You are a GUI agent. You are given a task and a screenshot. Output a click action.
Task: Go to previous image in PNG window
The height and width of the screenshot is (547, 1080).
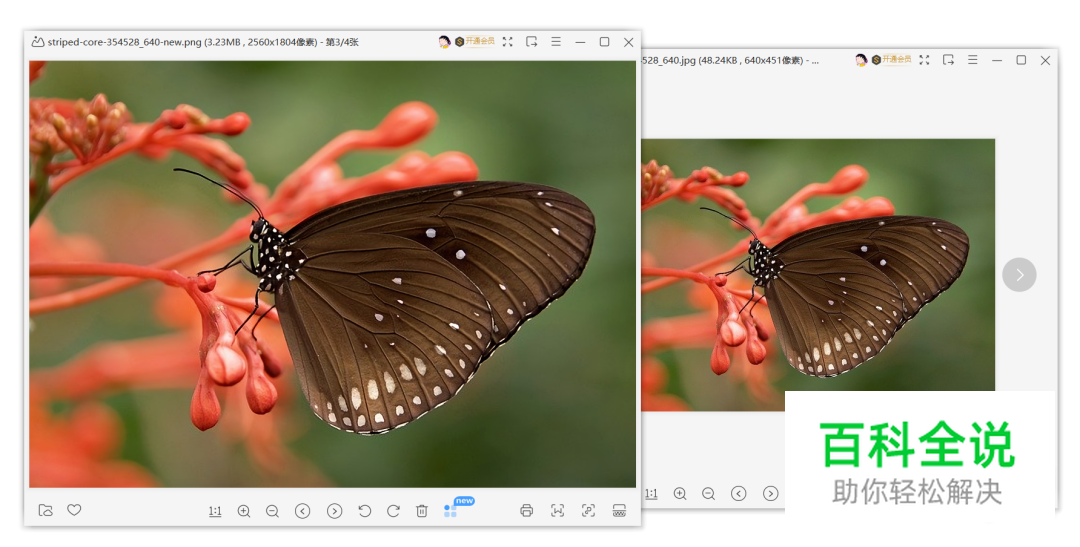[x=302, y=511]
